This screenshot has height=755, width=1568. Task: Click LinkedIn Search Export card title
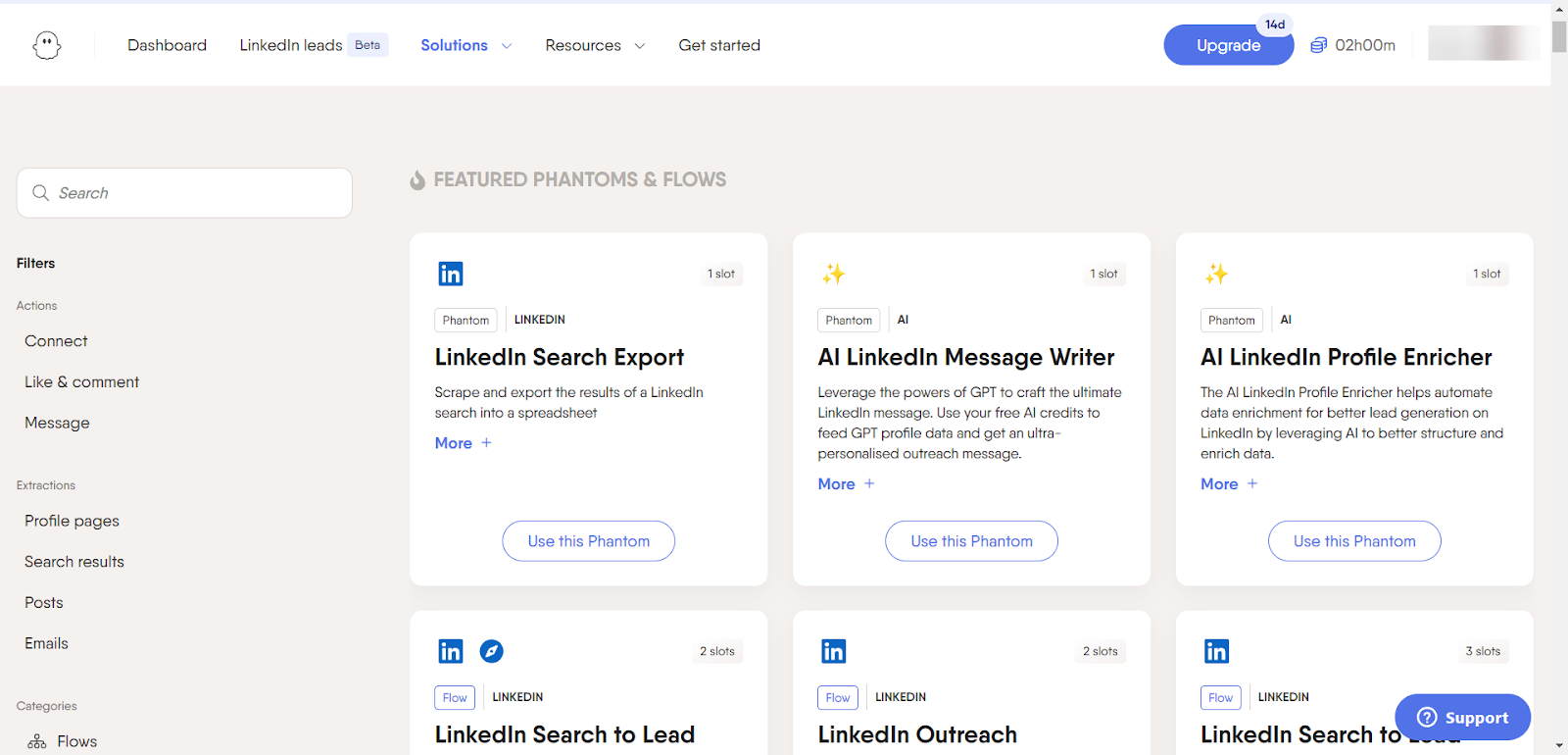click(560, 357)
